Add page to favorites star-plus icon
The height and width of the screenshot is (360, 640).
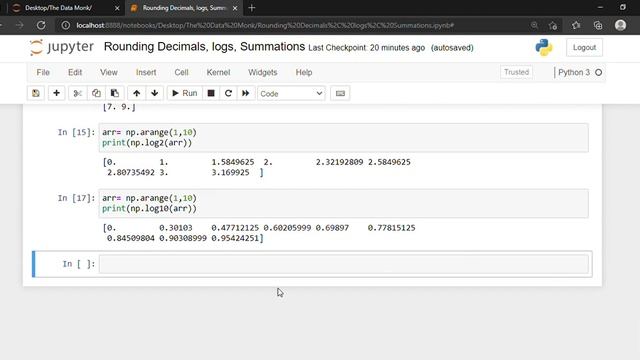(553, 25)
